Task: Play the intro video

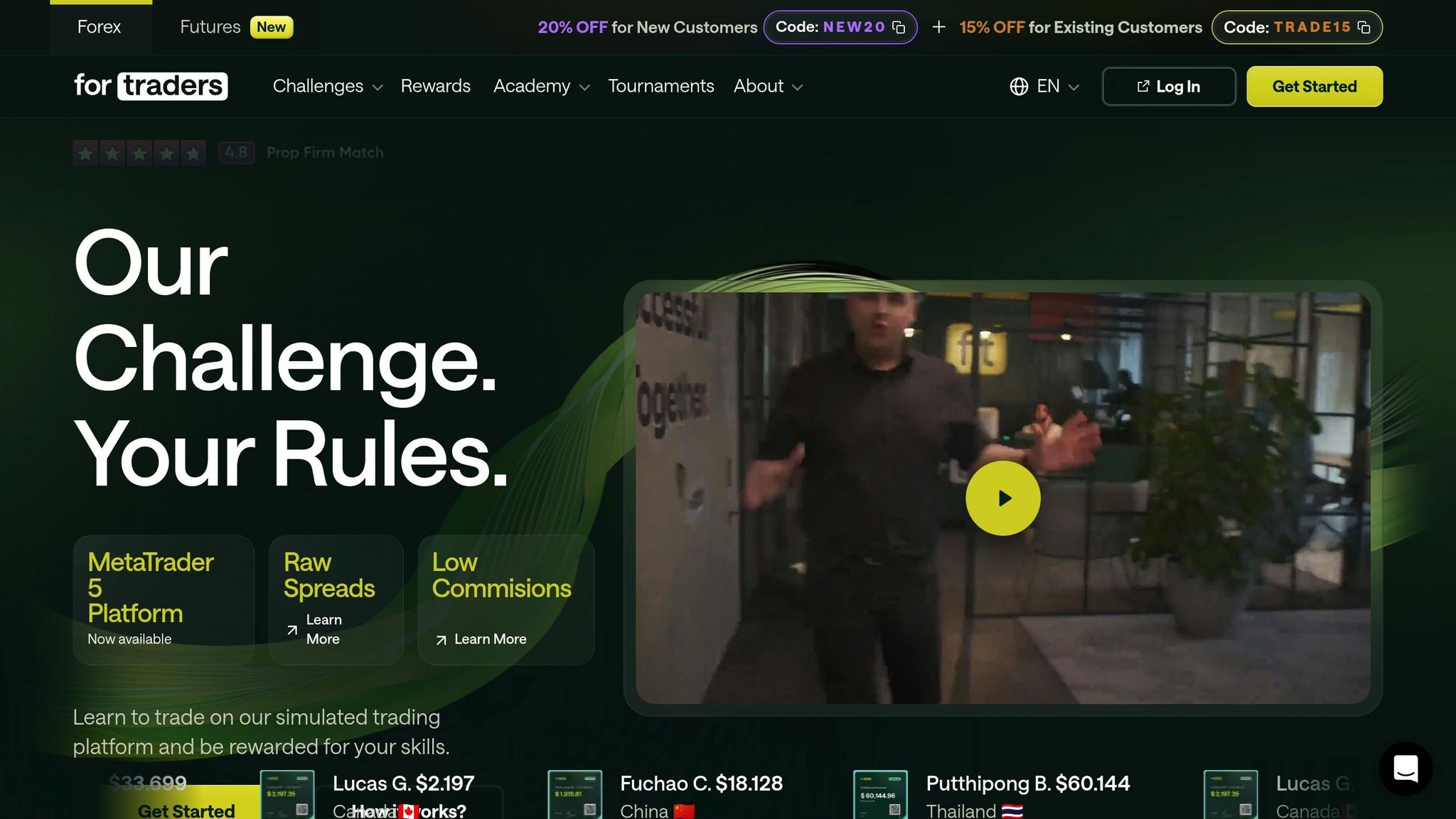Action: click(1002, 498)
